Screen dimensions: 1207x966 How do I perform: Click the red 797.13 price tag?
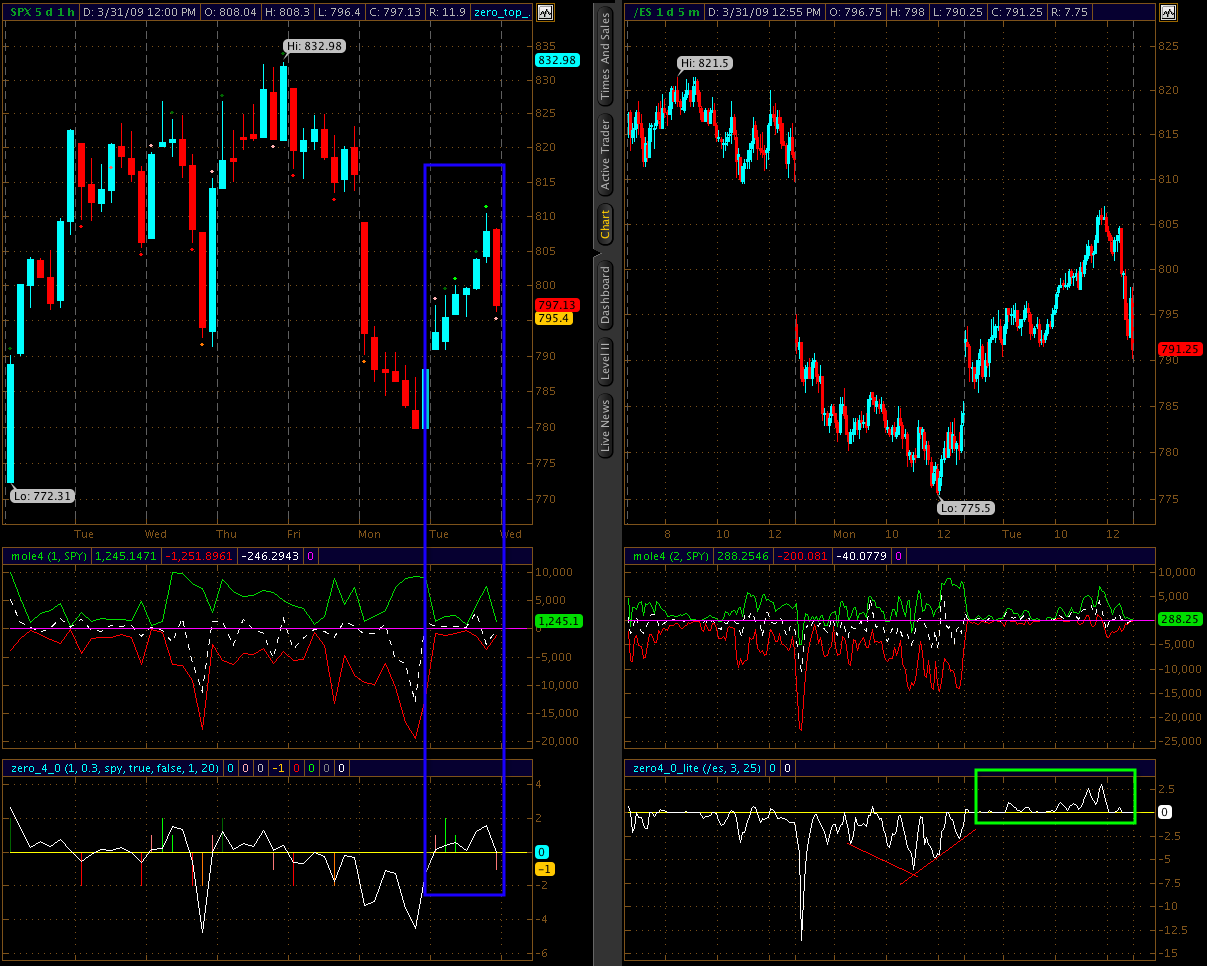pos(556,305)
